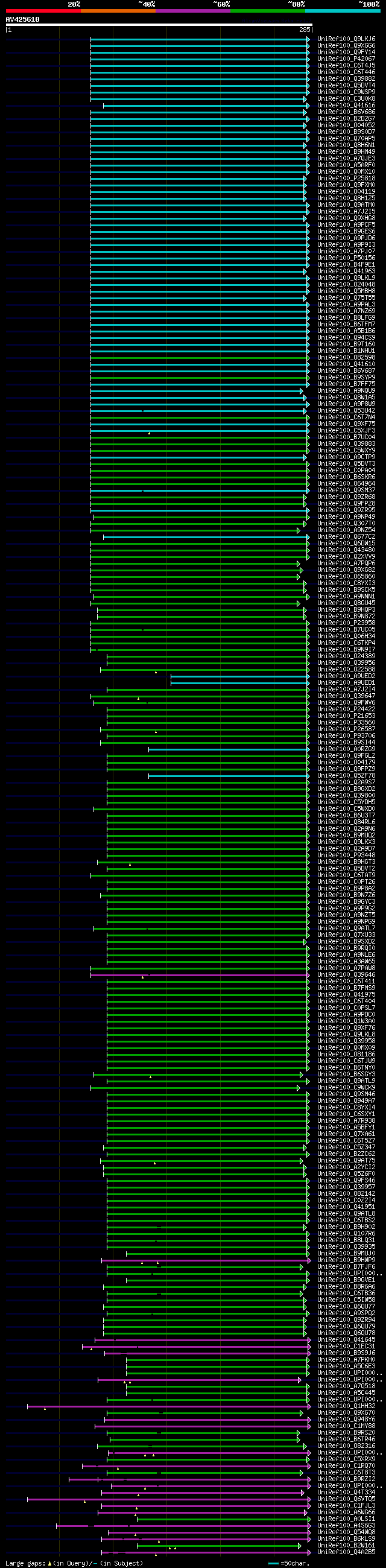Open the UniRef100_Q9XHG8 entry
Screen dimensions: 386x1568
pyautogui.click(x=346, y=218)
